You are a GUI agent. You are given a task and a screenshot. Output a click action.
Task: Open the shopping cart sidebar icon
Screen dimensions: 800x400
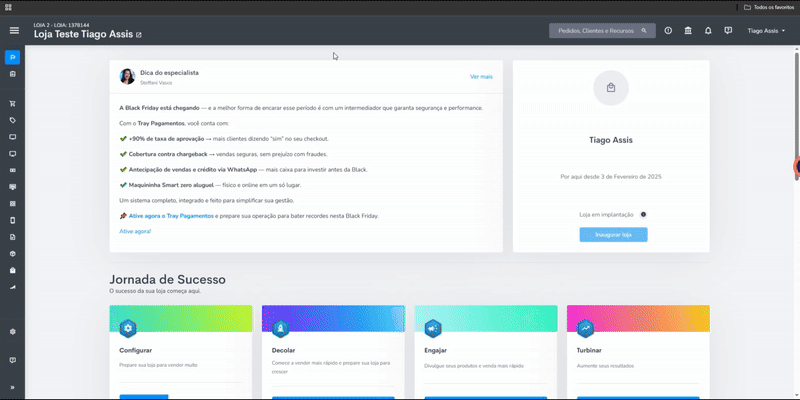click(x=12, y=104)
